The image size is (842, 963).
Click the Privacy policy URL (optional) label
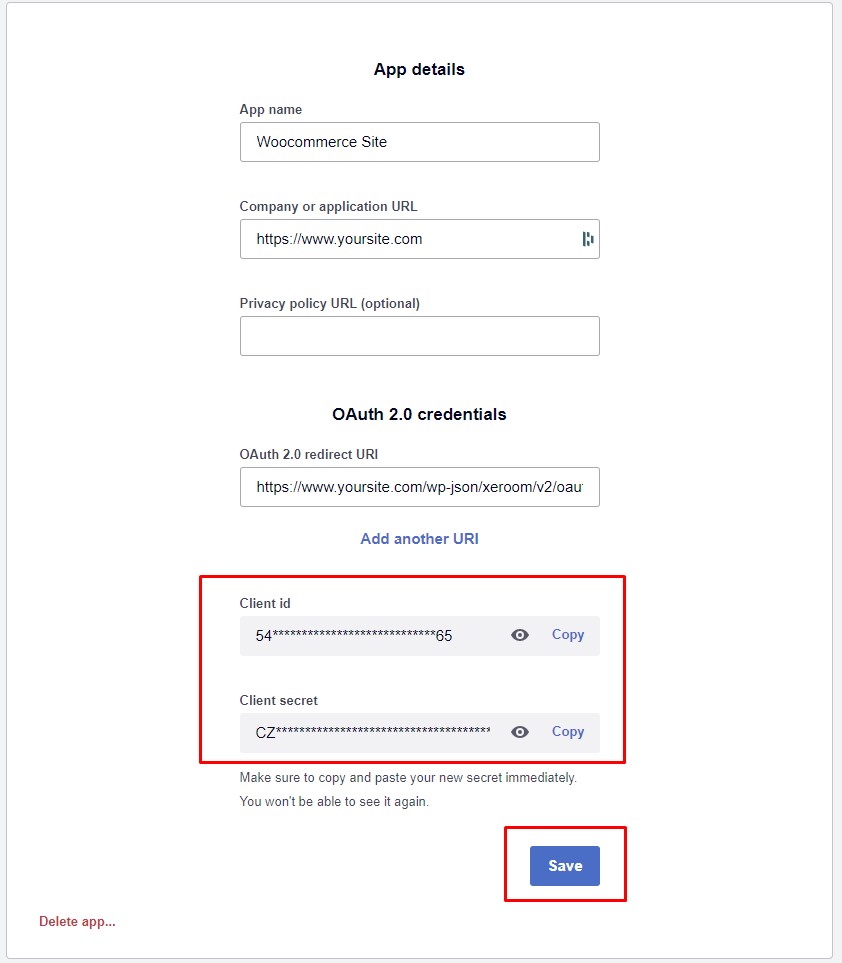click(x=330, y=303)
